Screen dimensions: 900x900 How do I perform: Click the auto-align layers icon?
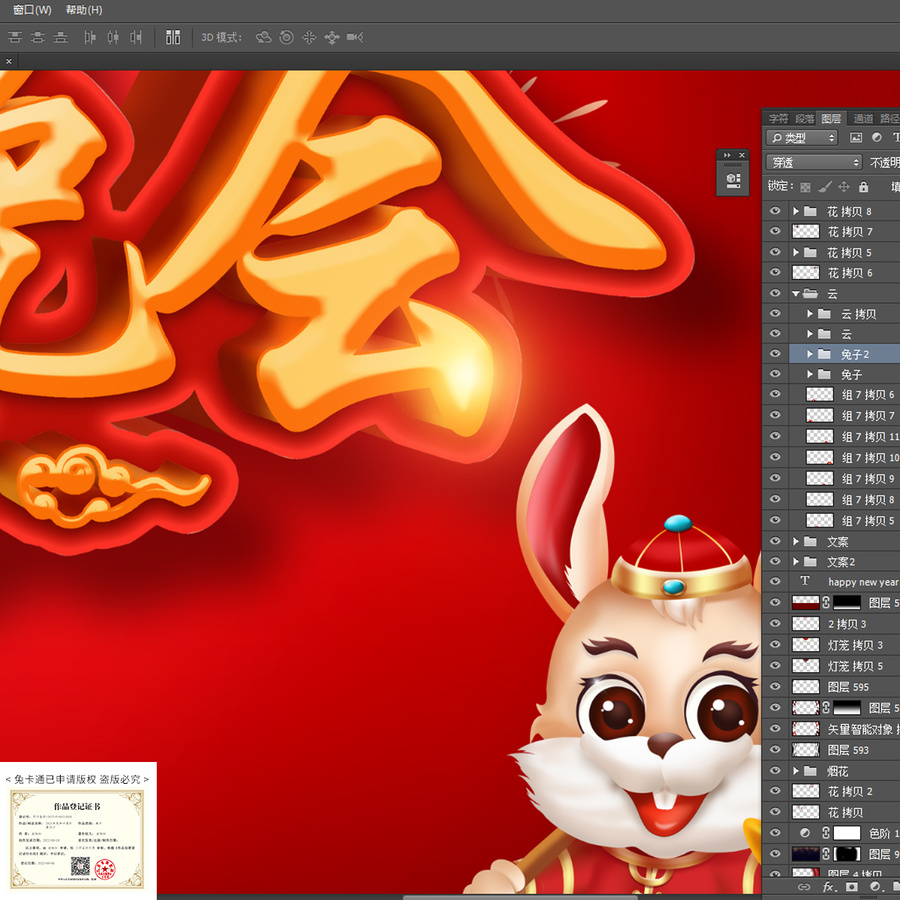[x=173, y=37]
